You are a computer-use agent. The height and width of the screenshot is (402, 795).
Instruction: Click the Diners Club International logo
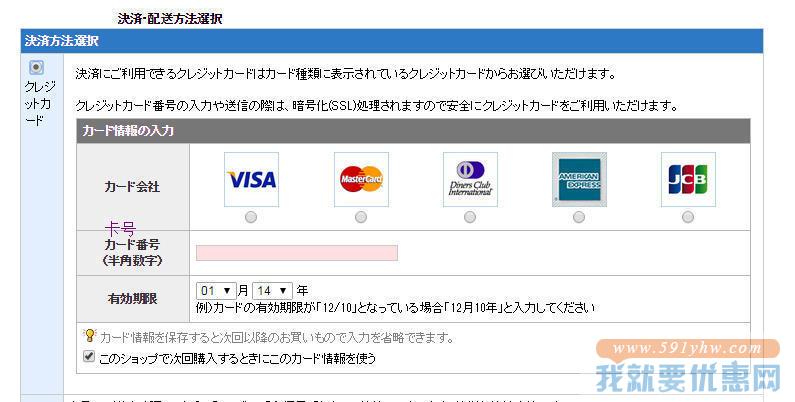[x=470, y=179]
